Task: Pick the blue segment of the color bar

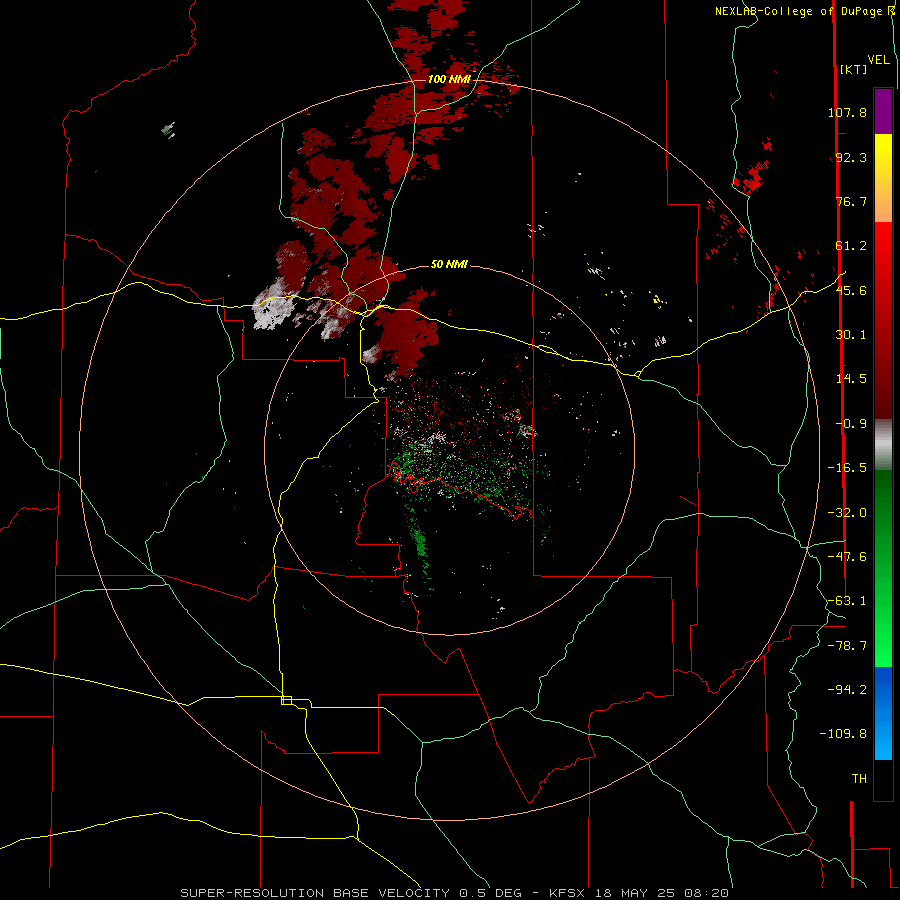Action: point(883,713)
